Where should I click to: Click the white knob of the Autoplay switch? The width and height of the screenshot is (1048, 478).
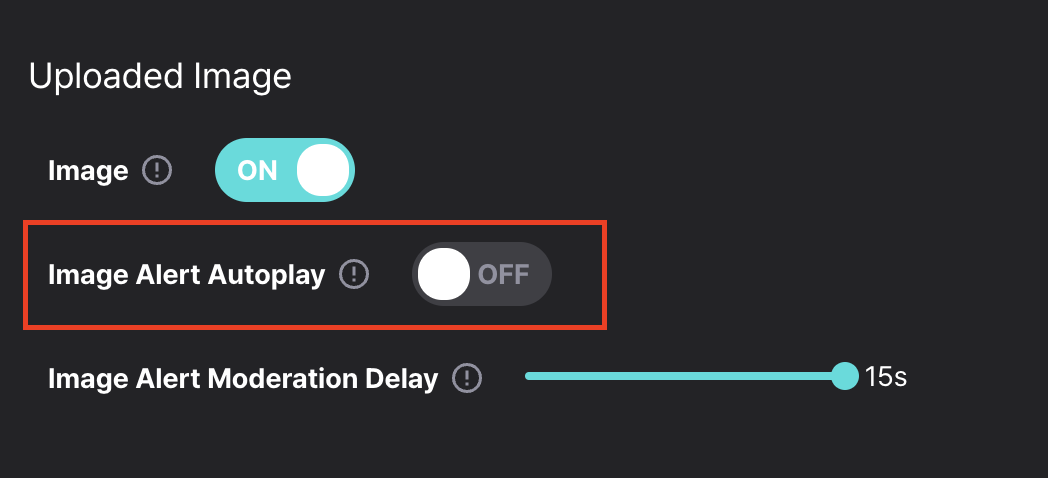[444, 274]
